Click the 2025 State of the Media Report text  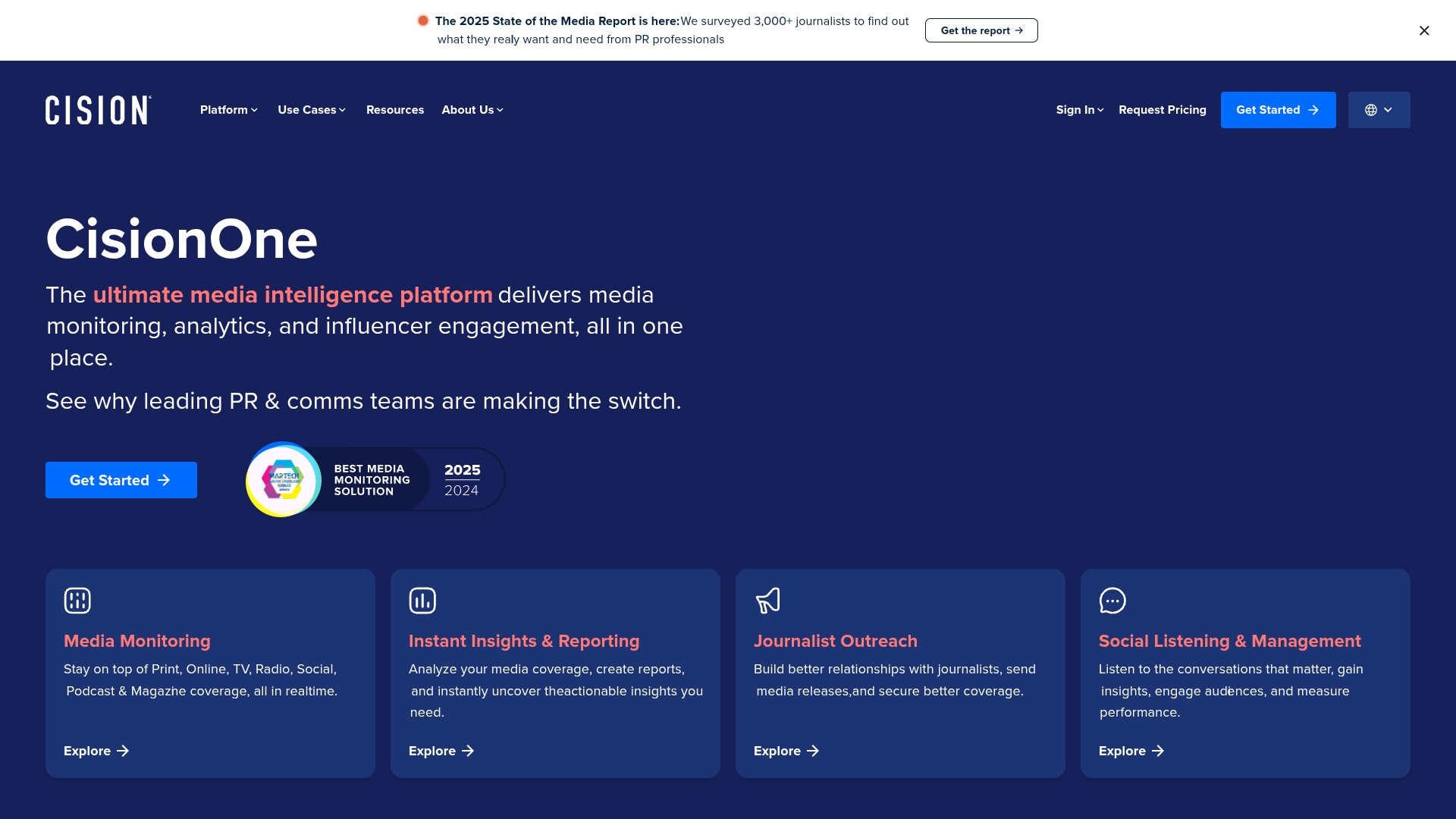coord(557,21)
